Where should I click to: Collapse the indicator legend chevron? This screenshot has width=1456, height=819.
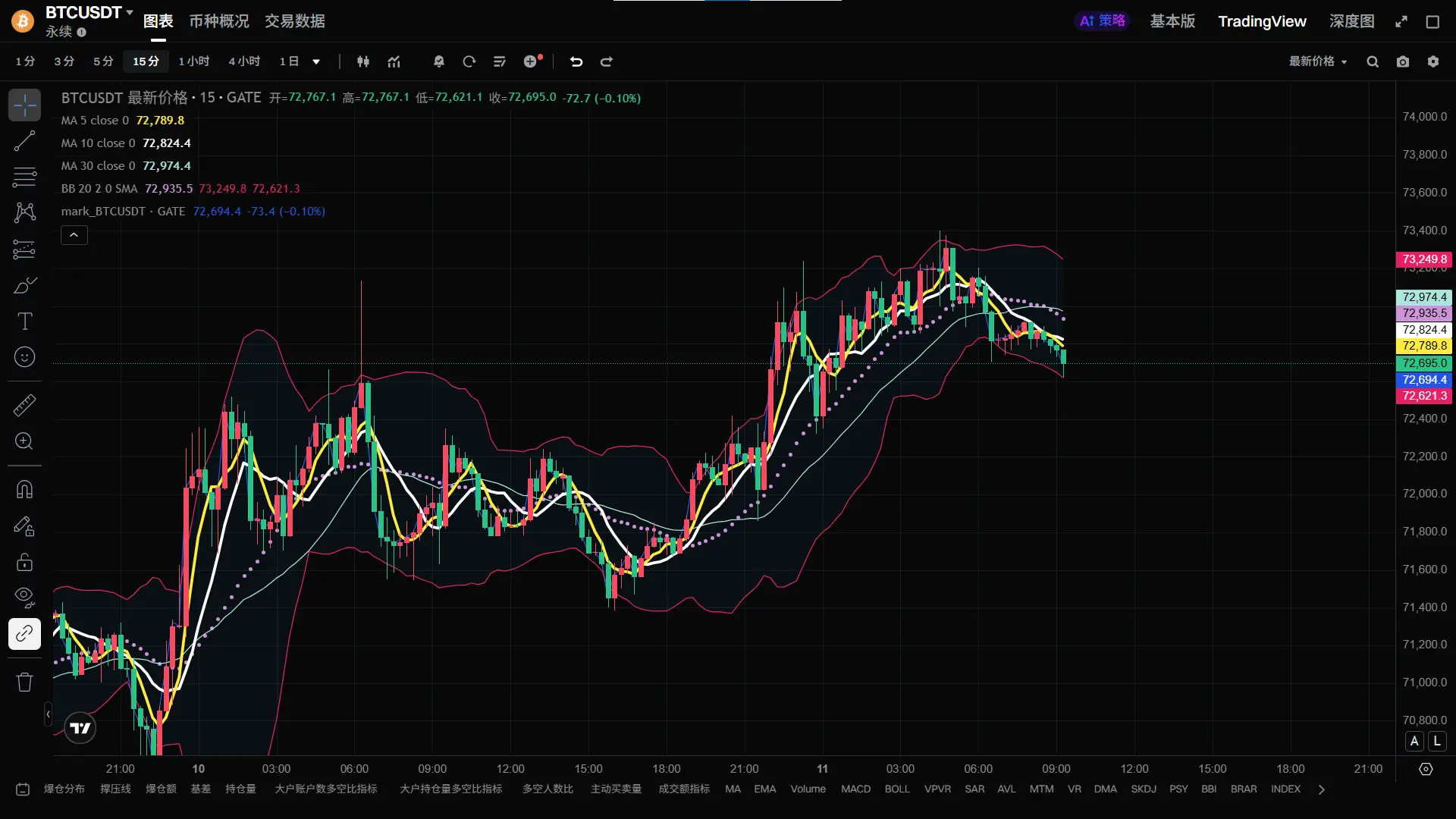pos(74,235)
